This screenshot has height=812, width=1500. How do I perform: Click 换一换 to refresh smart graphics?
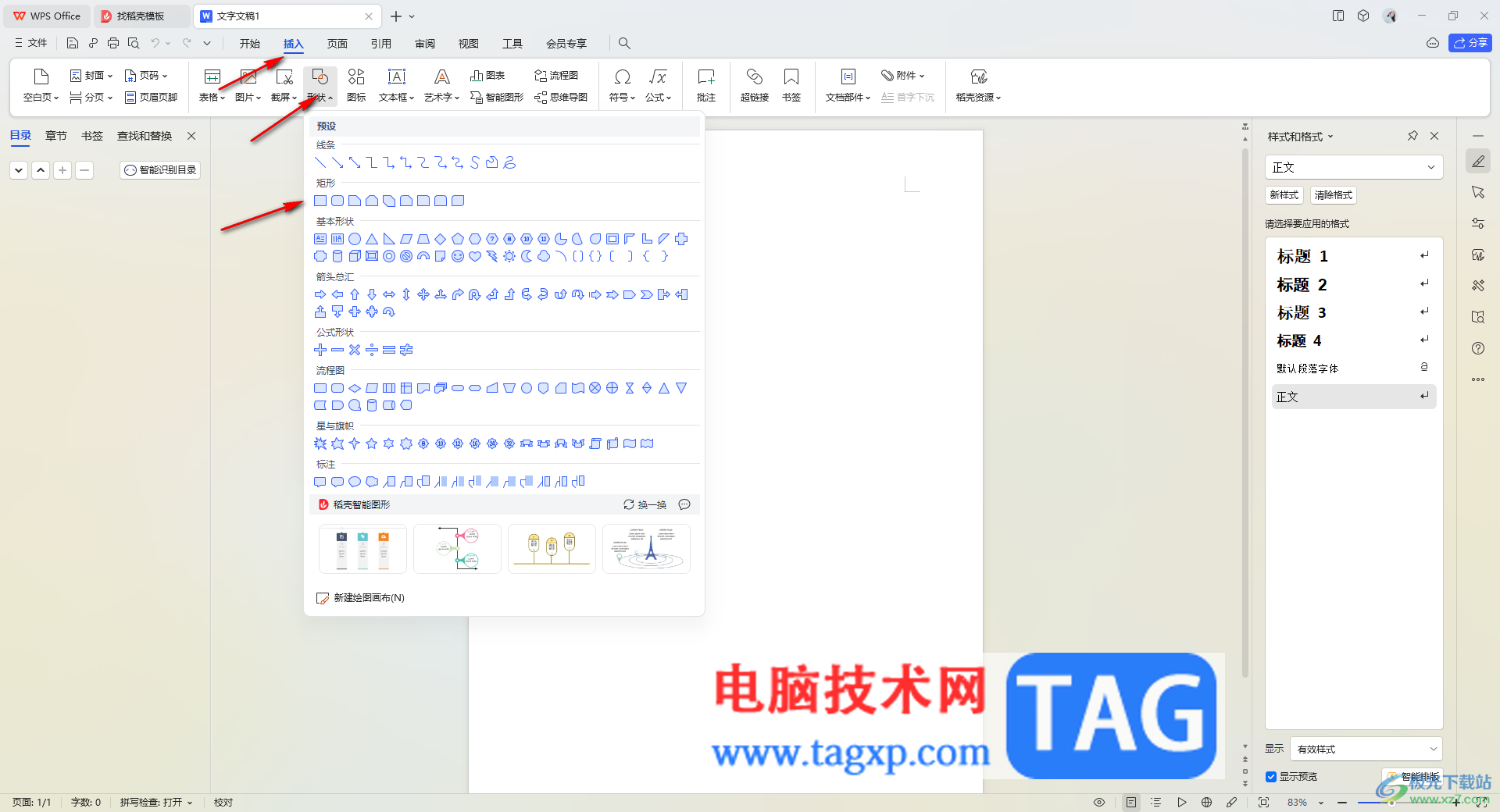click(645, 505)
